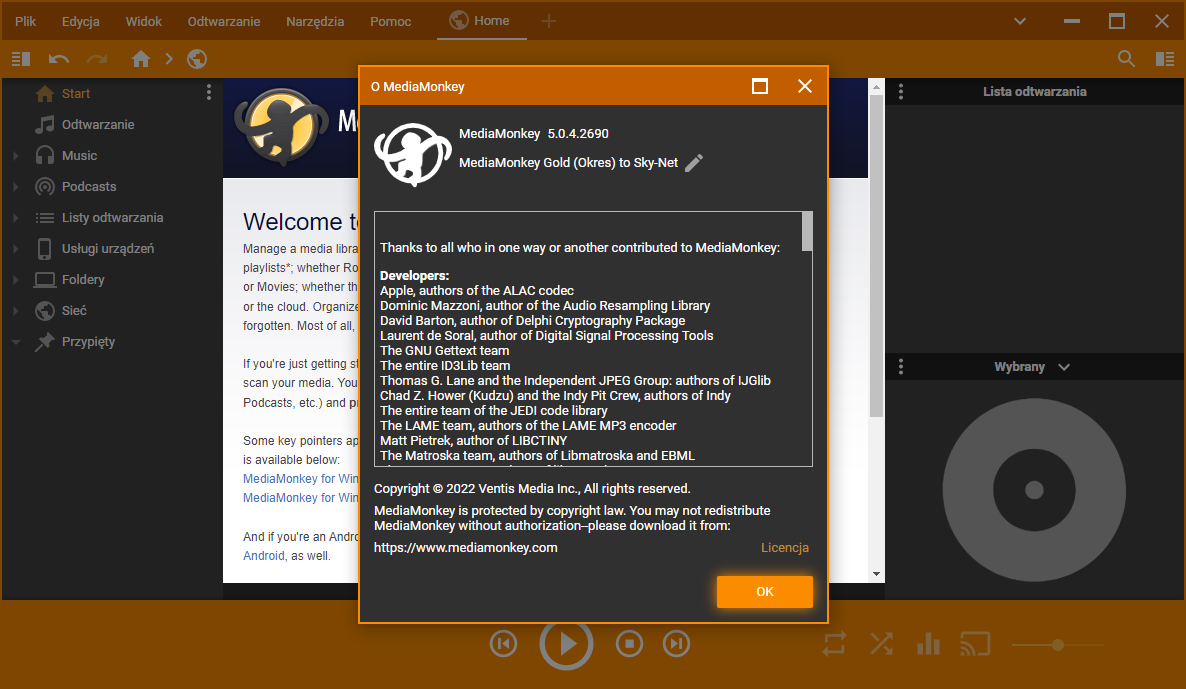The height and width of the screenshot is (689, 1186).
Task: Add a new tab with plus
Action: tap(548, 21)
